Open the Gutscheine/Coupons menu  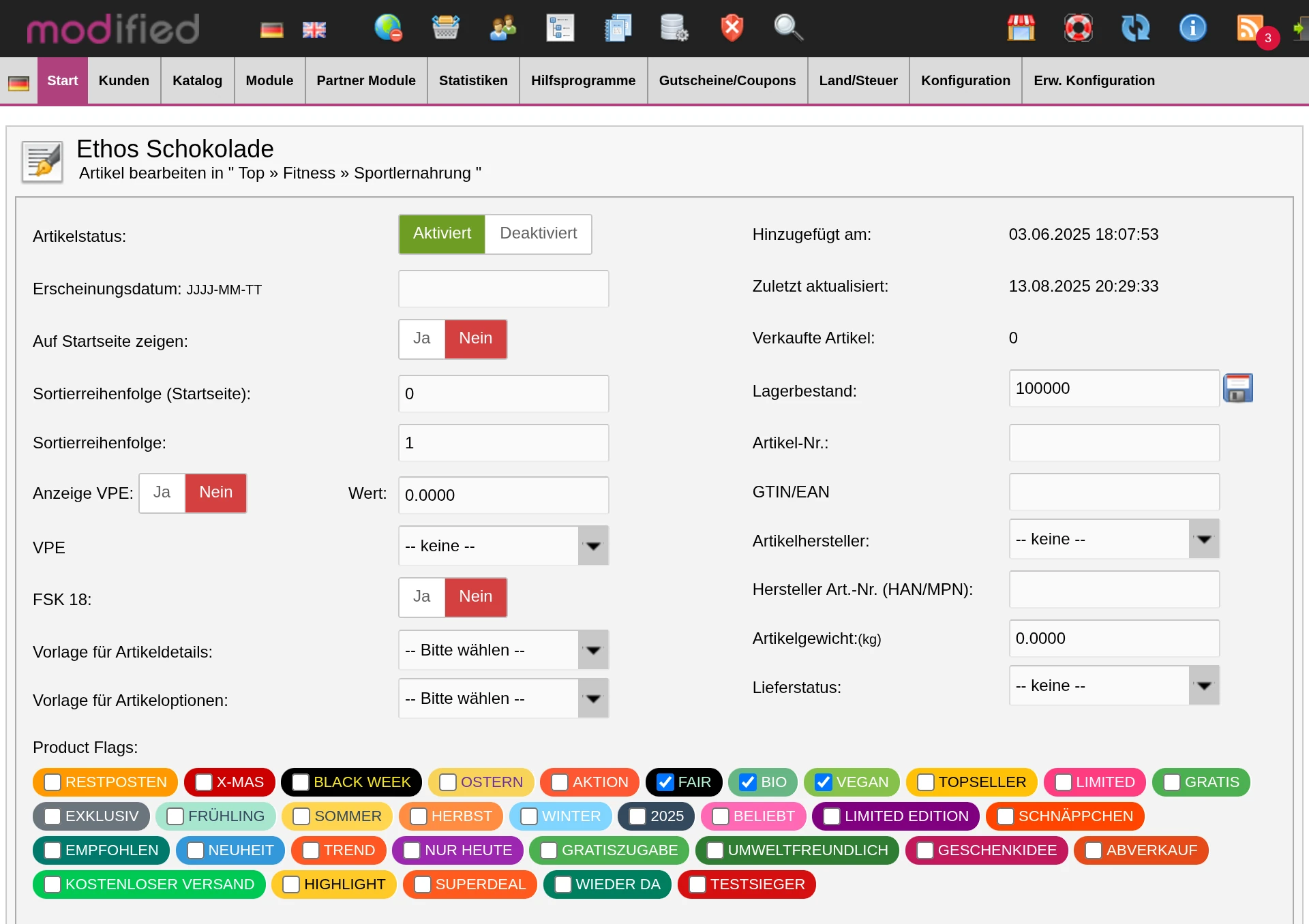coord(727,80)
